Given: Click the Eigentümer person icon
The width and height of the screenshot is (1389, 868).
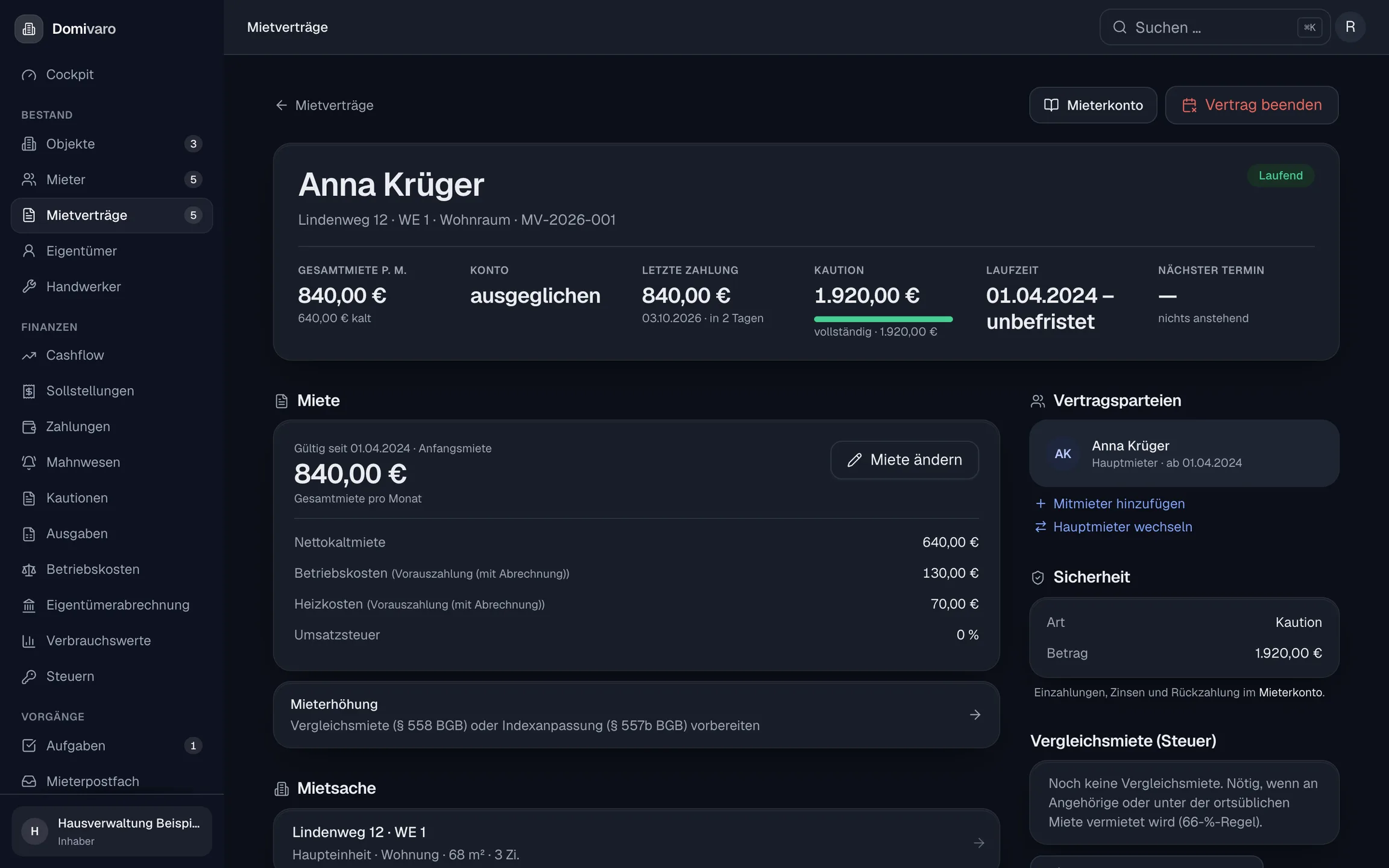Looking at the screenshot, I should (x=29, y=251).
